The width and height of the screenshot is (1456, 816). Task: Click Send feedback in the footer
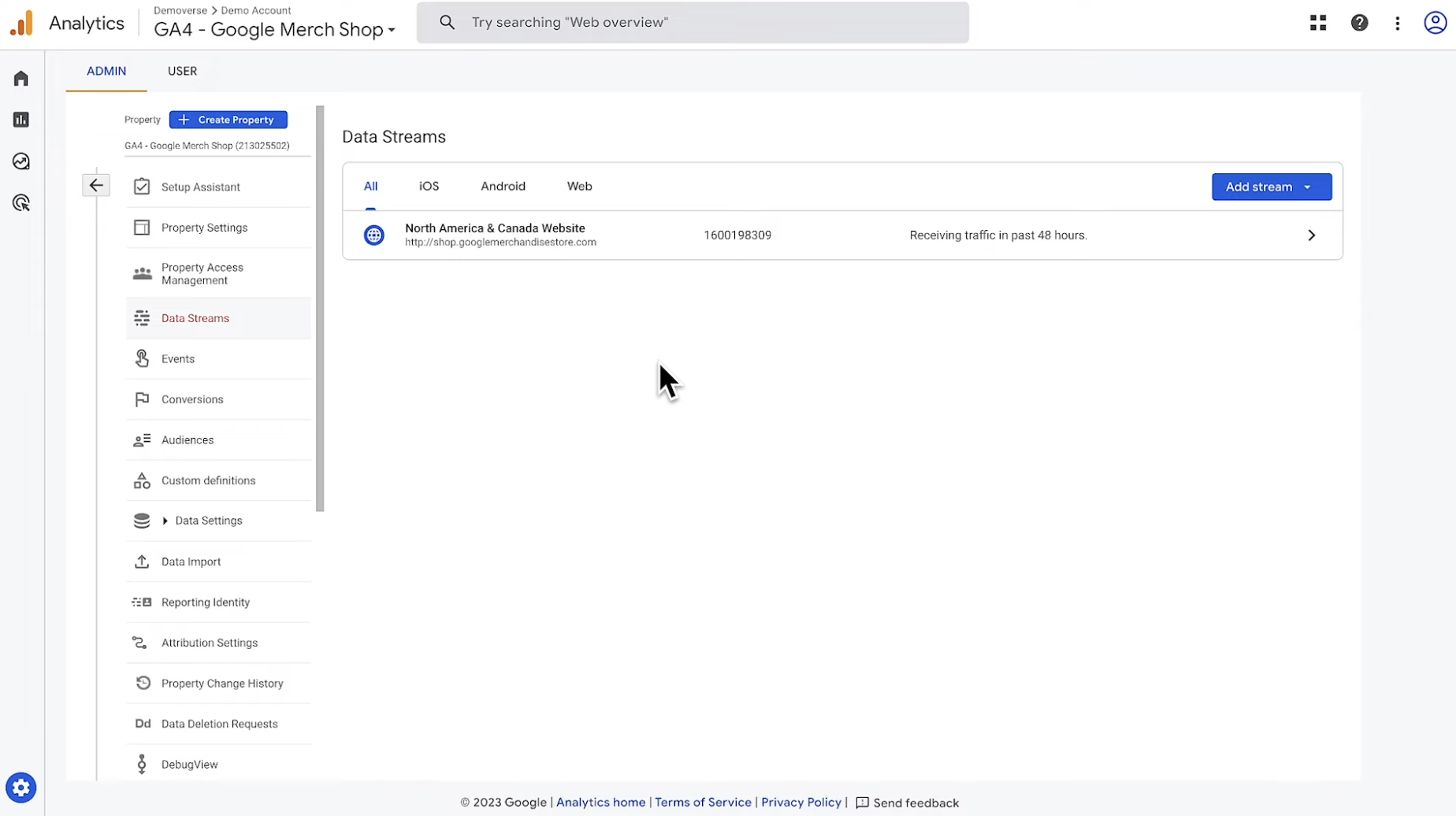point(908,803)
